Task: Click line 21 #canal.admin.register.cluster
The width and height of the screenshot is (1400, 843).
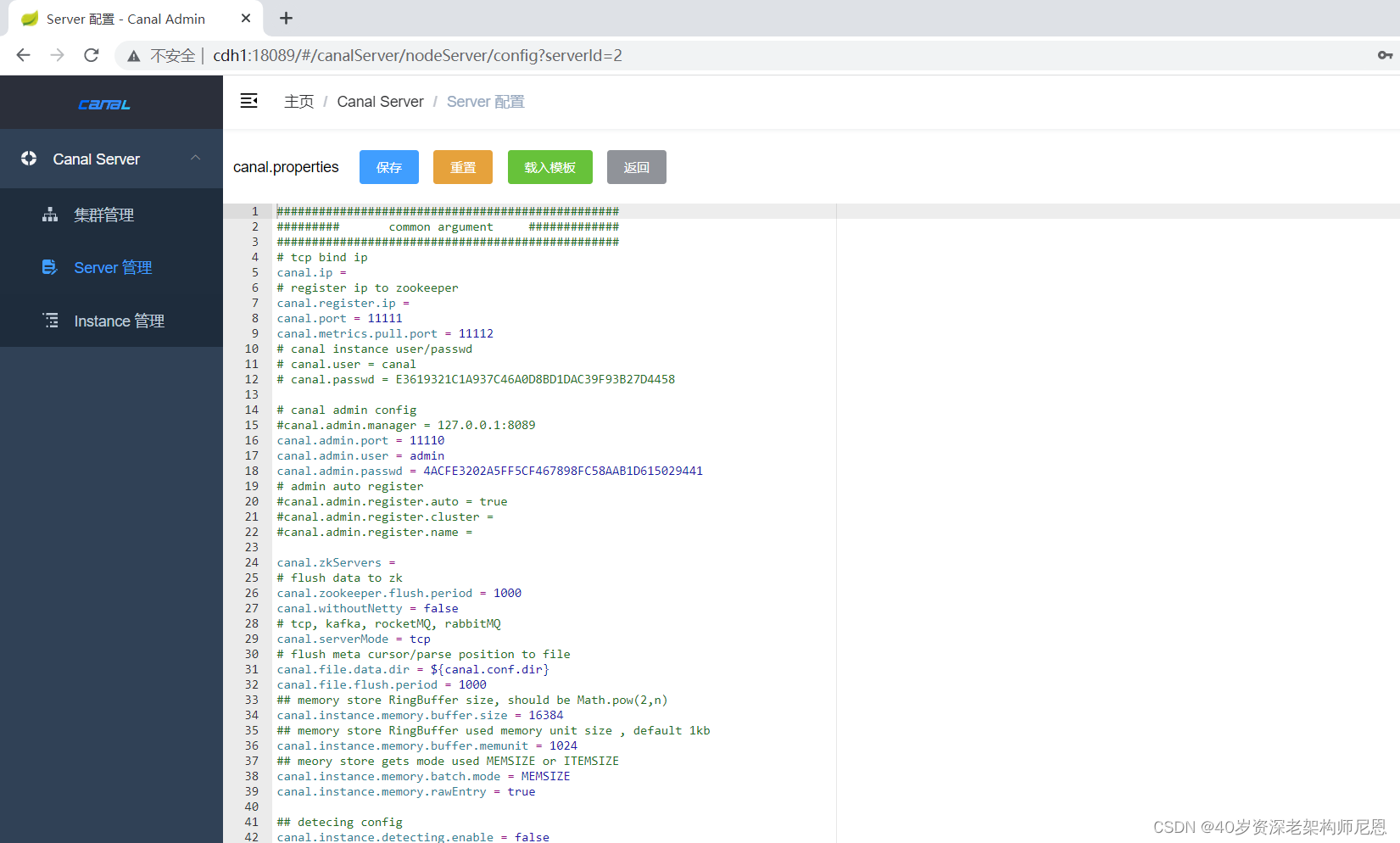Action: coord(385,516)
